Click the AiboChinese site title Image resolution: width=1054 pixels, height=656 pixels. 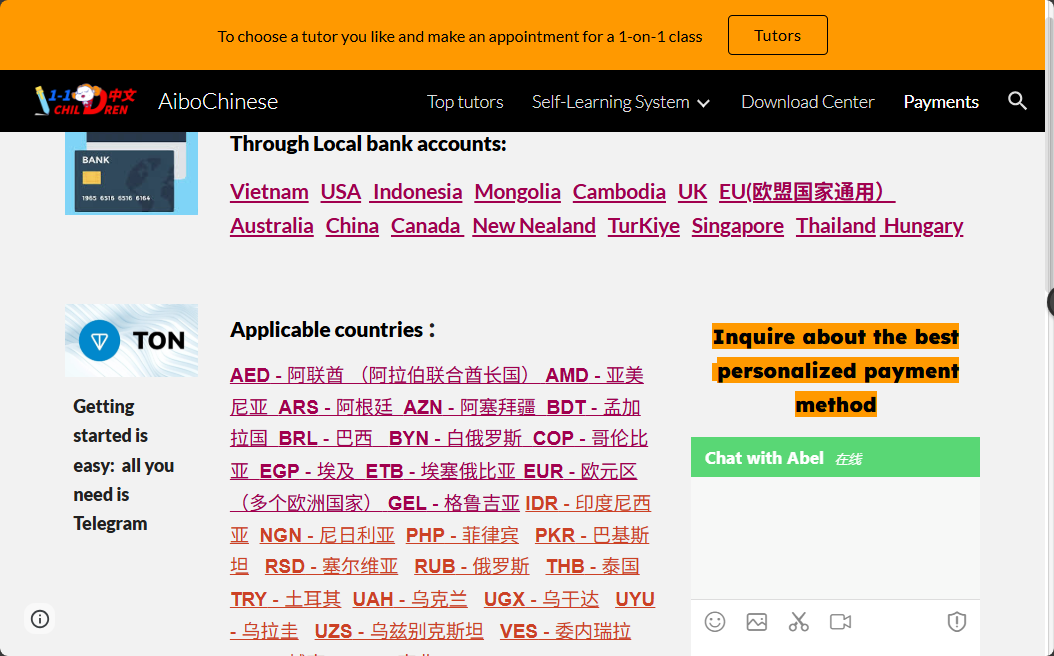(218, 101)
